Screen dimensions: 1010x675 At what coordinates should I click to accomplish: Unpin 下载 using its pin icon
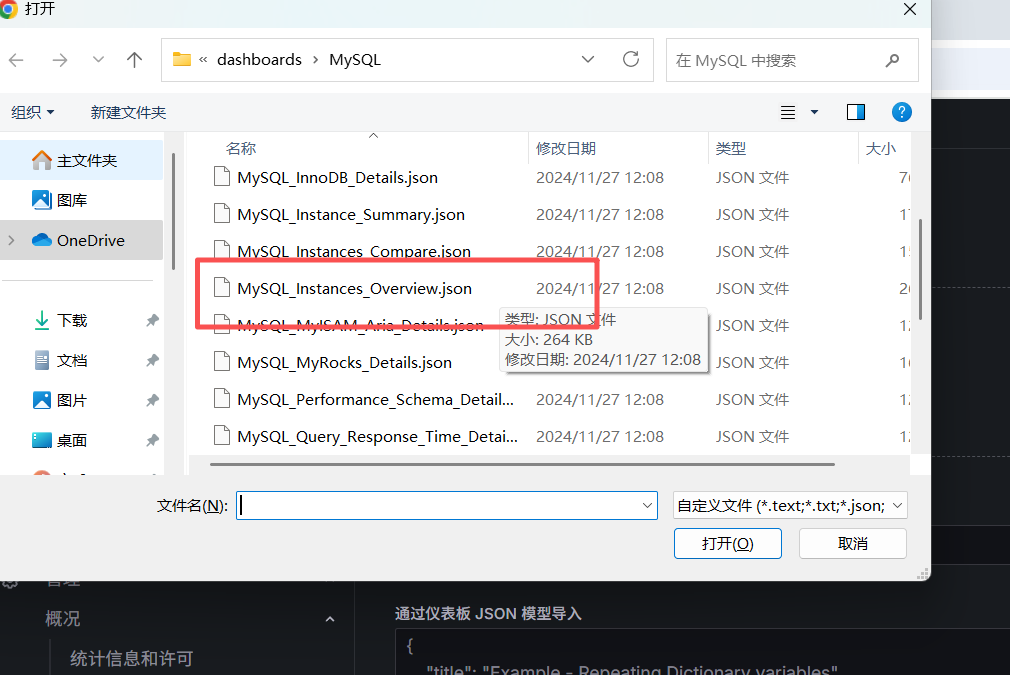point(152,320)
